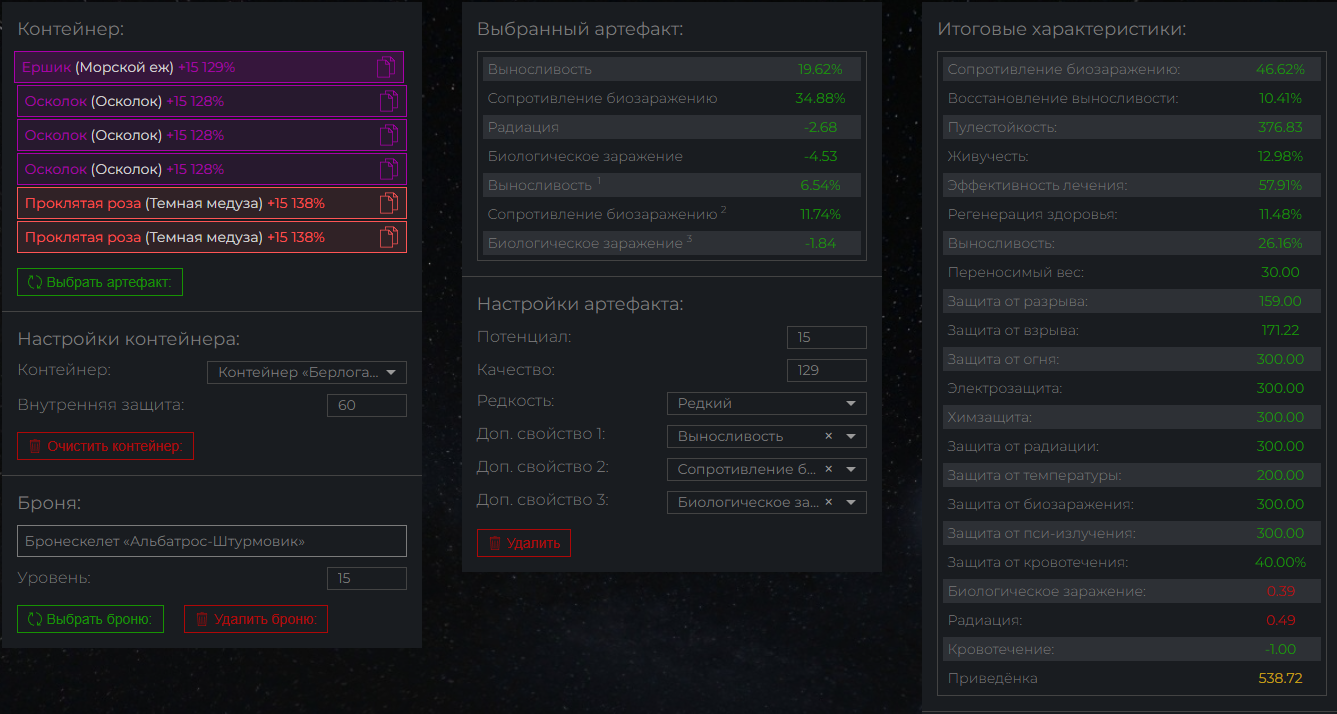Expand the Доп. свойство 3 dropdown arrow
The height and width of the screenshot is (714, 1337).
click(x=851, y=502)
